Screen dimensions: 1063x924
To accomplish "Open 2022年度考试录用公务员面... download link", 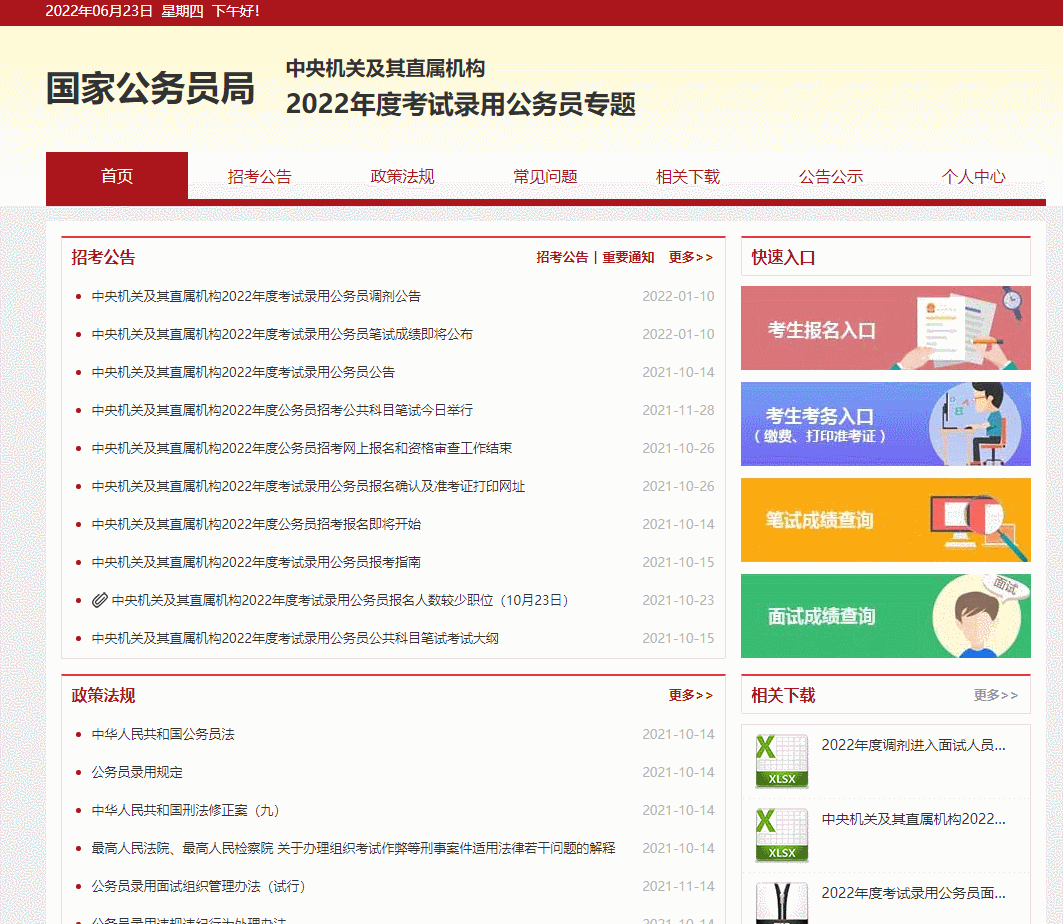I will click(x=913, y=893).
